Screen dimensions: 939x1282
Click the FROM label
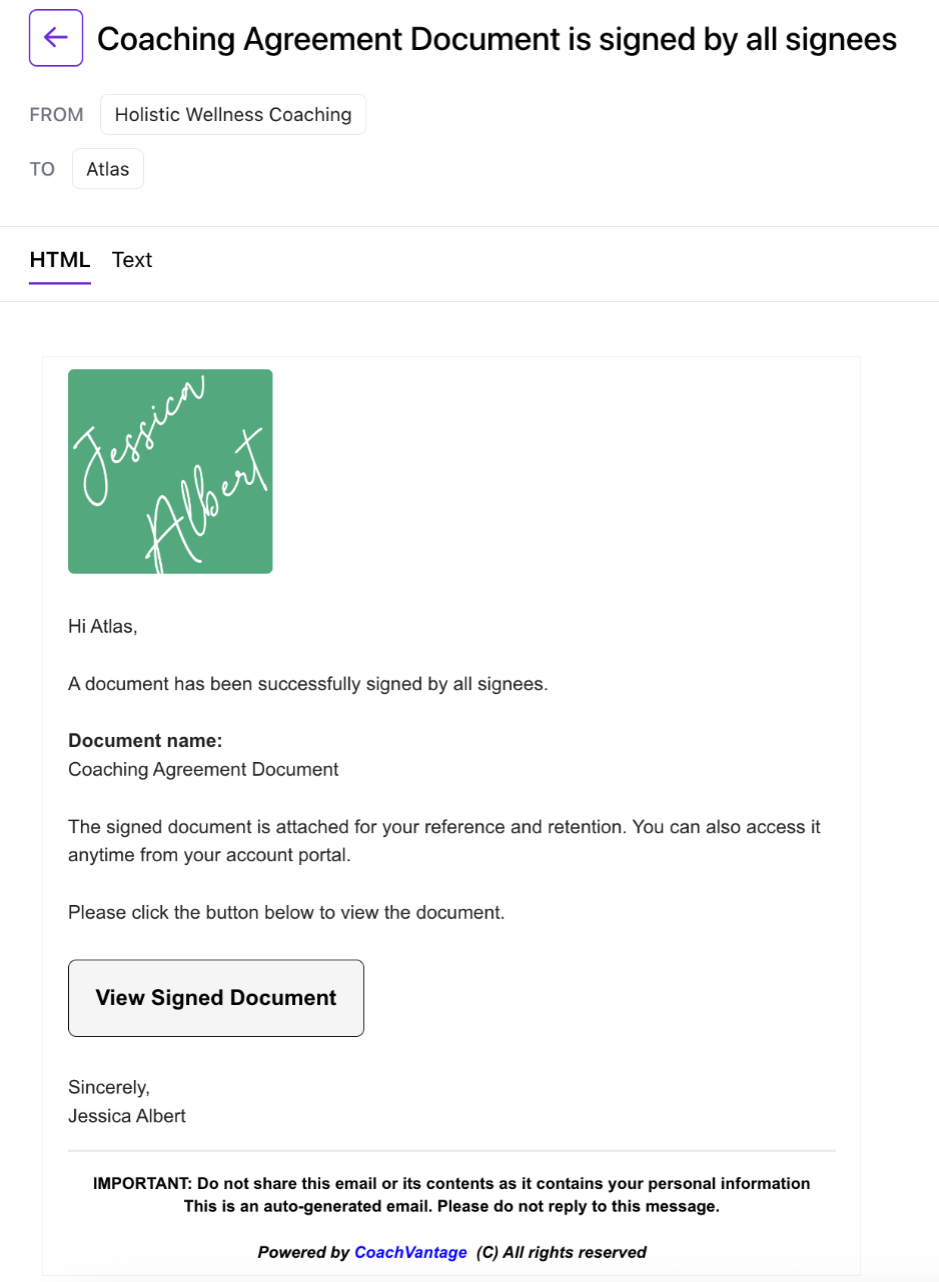tap(57, 115)
